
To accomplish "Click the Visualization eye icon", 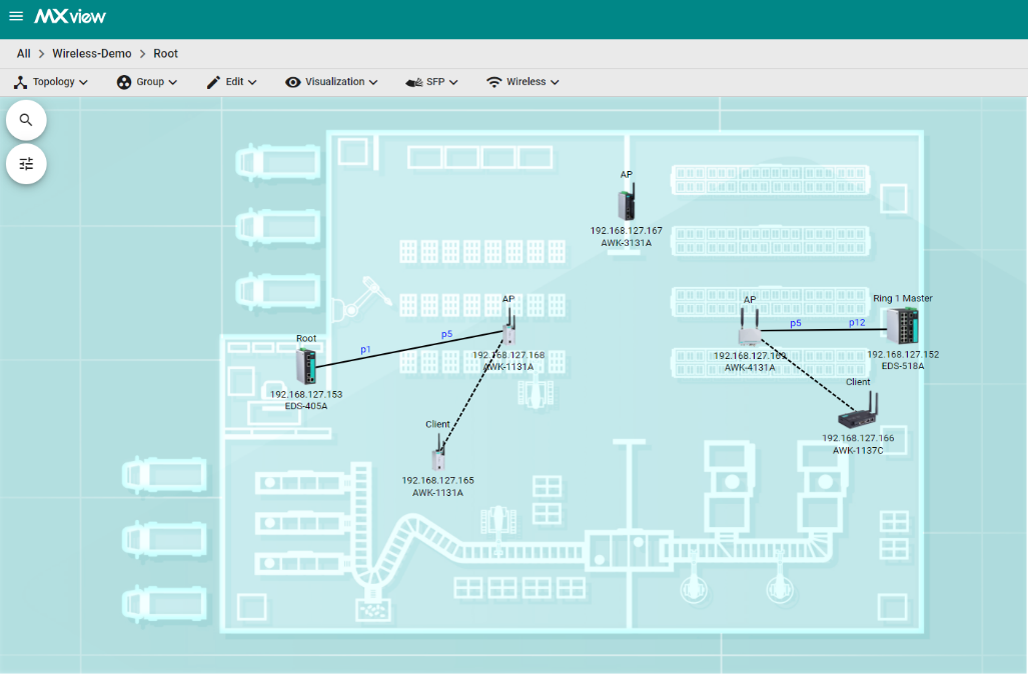I will point(293,82).
